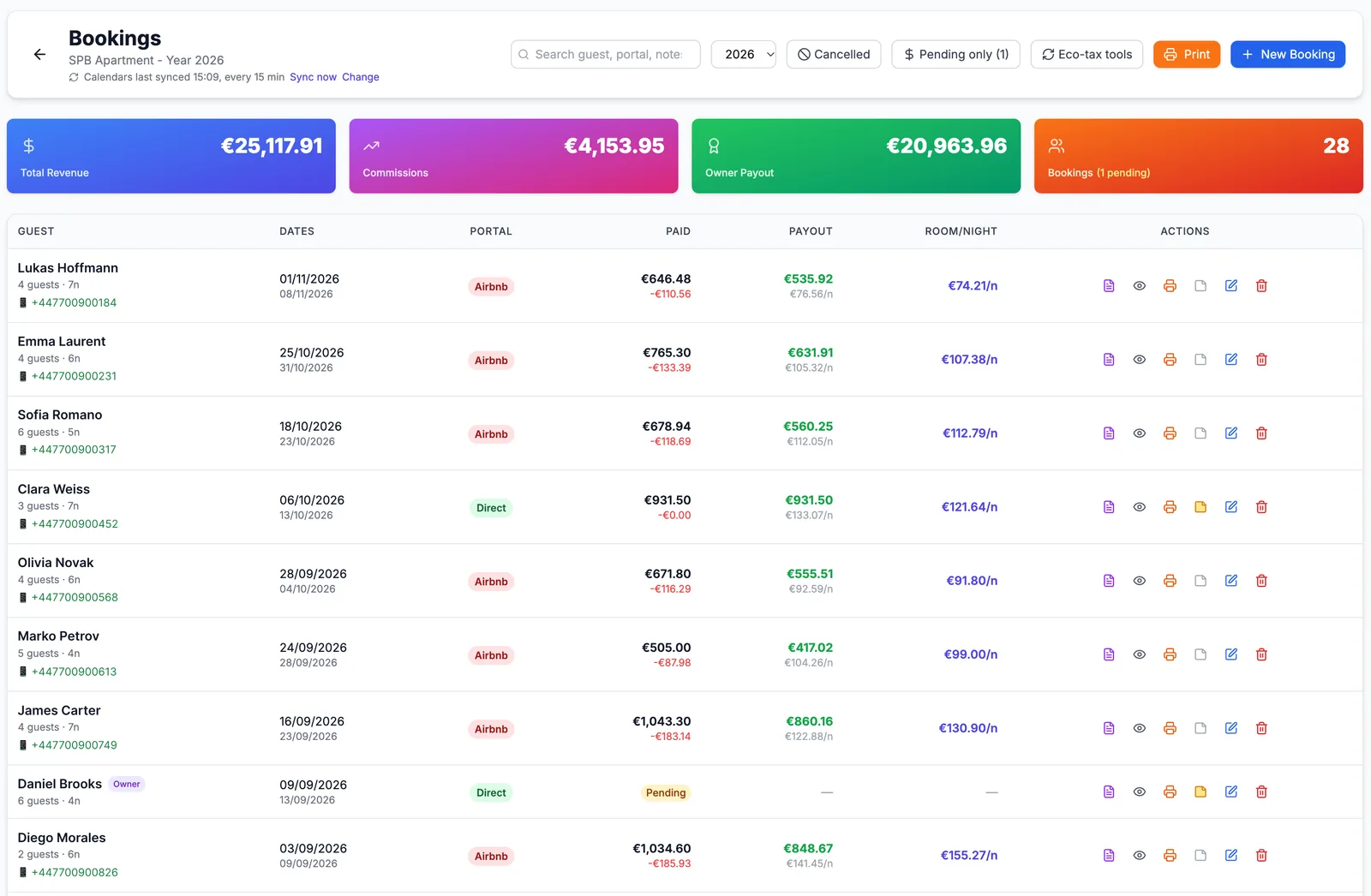This screenshot has width=1371, height=896.
Task: Toggle the Pending only (1) filter
Action: [x=955, y=54]
